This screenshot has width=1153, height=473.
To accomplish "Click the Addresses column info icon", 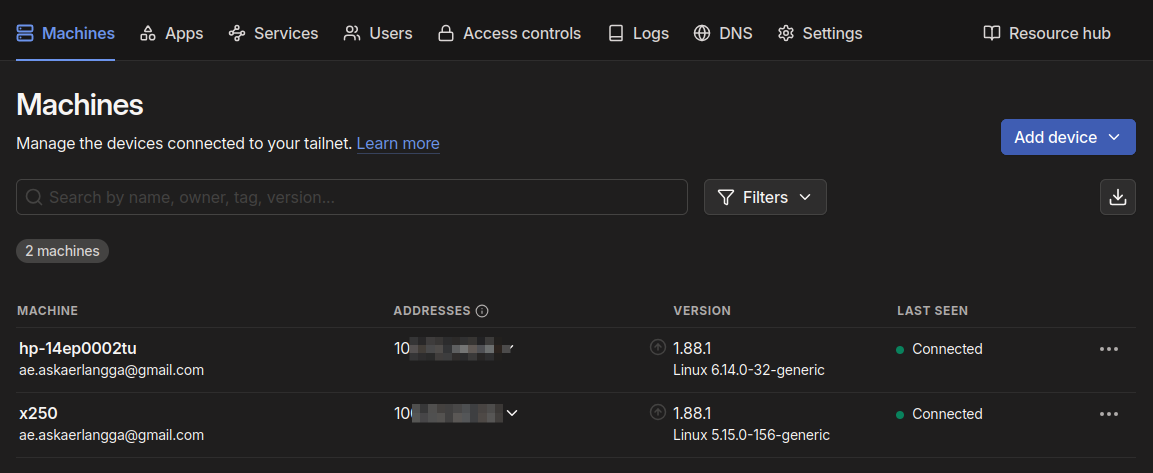I will 482,311.
